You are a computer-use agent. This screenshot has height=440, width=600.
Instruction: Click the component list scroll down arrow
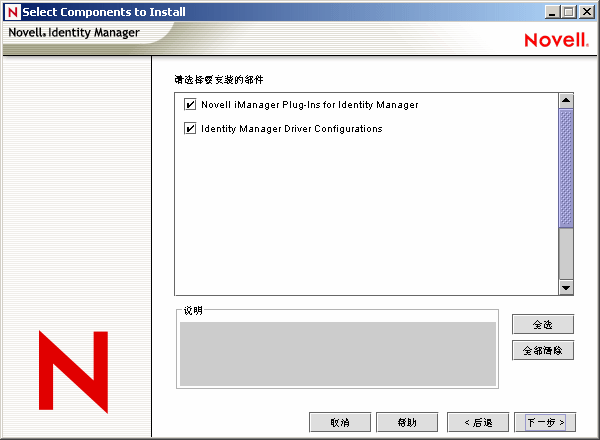pyautogui.click(x=566, y=287)
